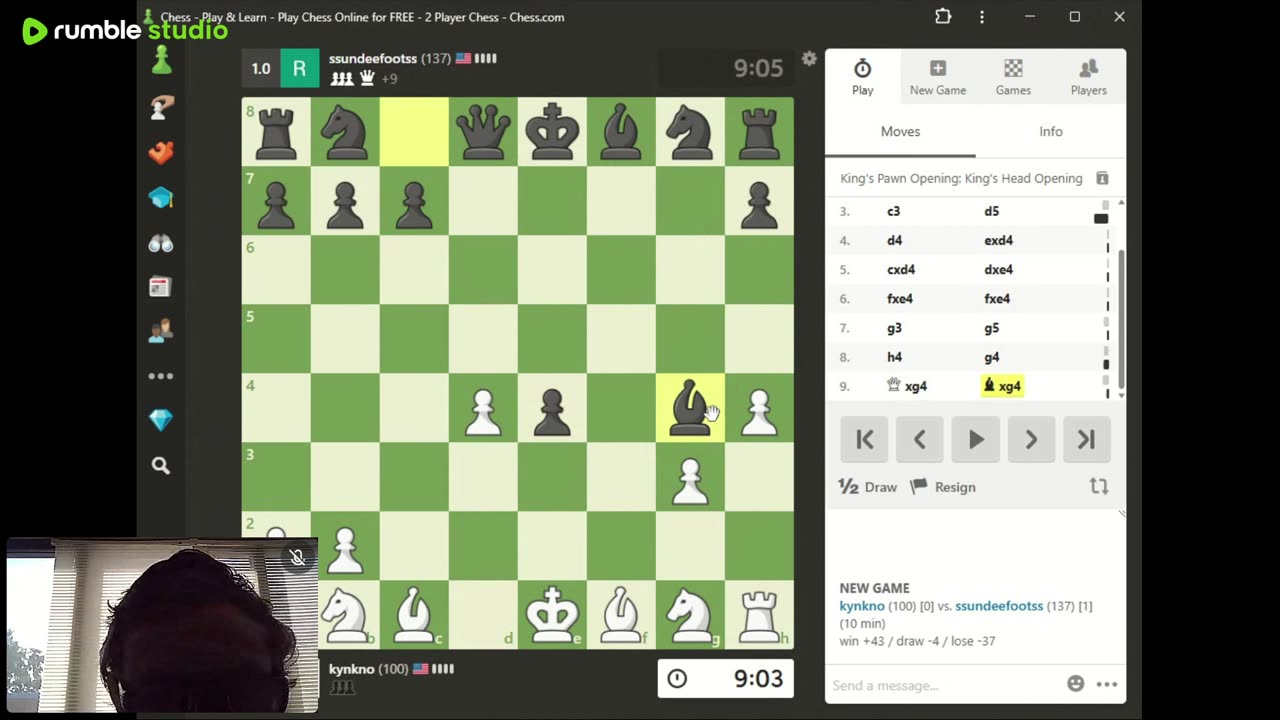The height and width of the screenshot is (720, 1280).
Task: Open the emoji picker
Action: (x=1076, y=684)
